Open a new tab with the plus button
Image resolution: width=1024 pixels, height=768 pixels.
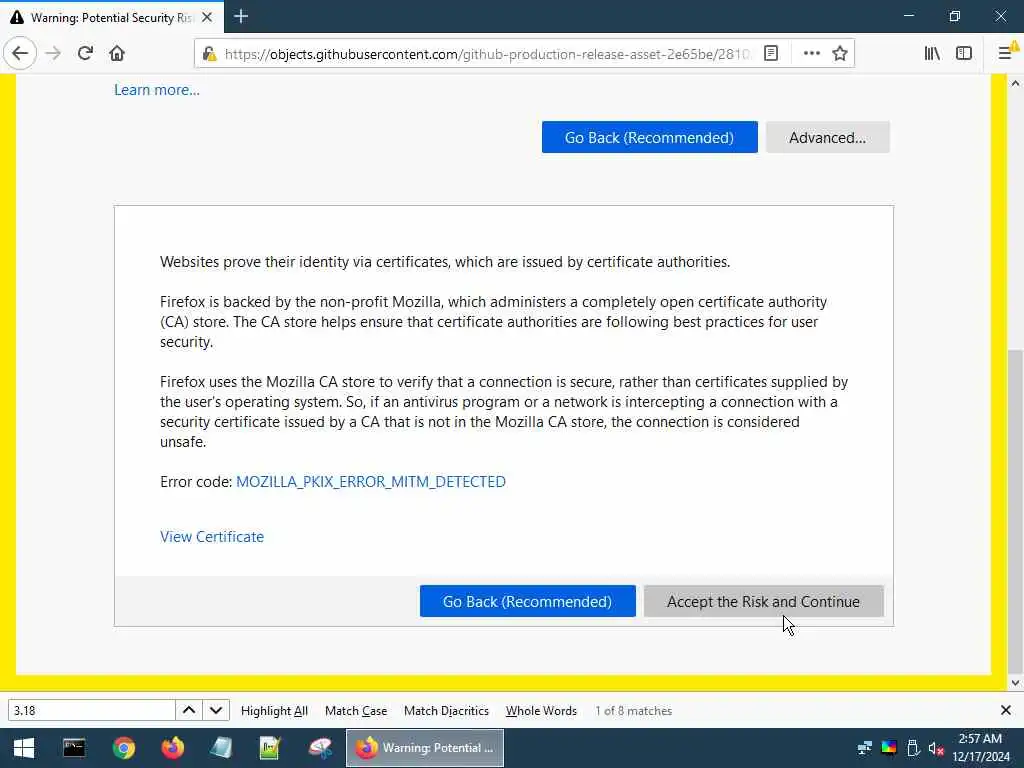(x=241, y=16)
